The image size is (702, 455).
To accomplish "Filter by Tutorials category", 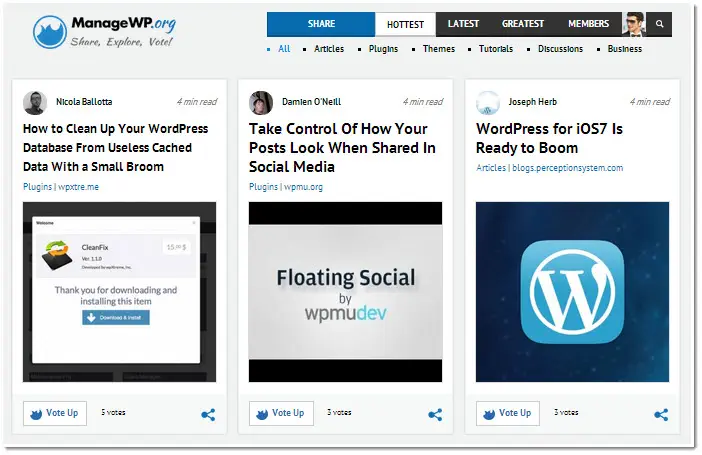I will [x=496, y=49].
